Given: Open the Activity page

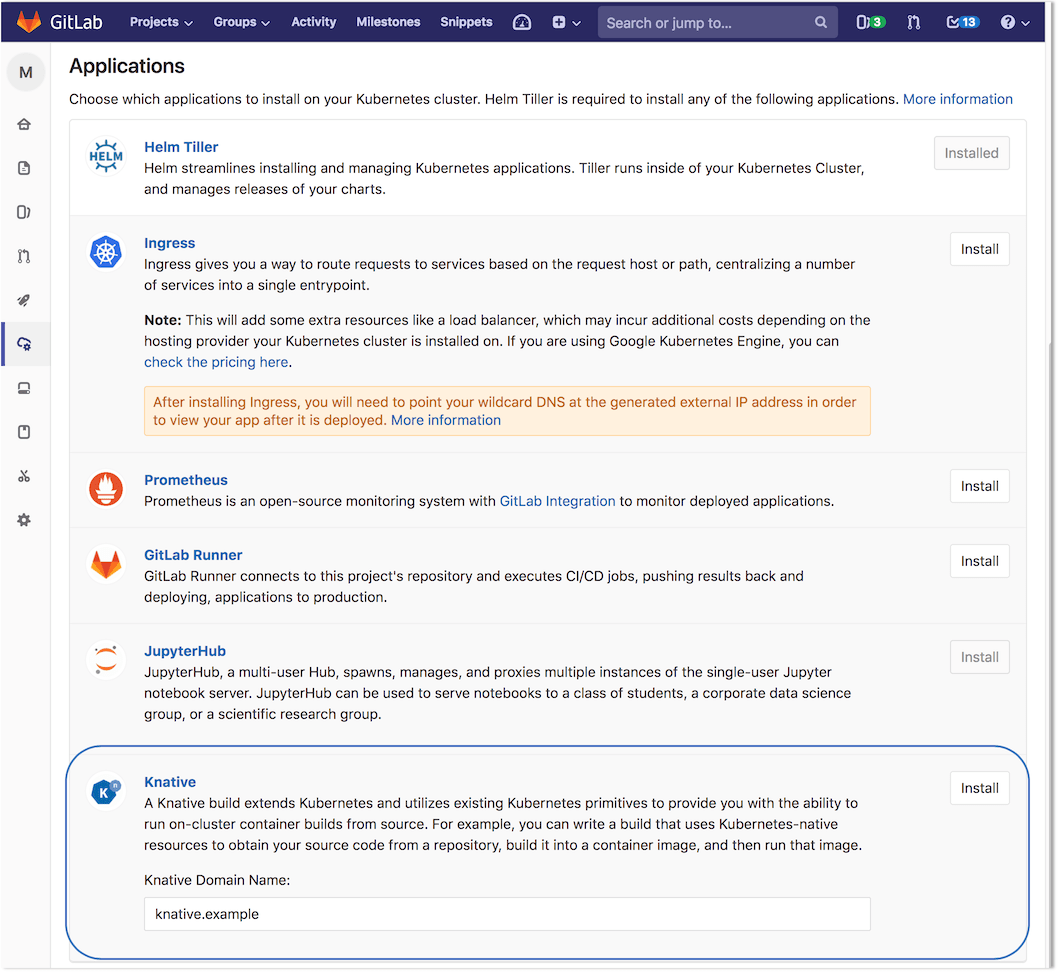Looking at the screenshot, I should click(313, 21).
